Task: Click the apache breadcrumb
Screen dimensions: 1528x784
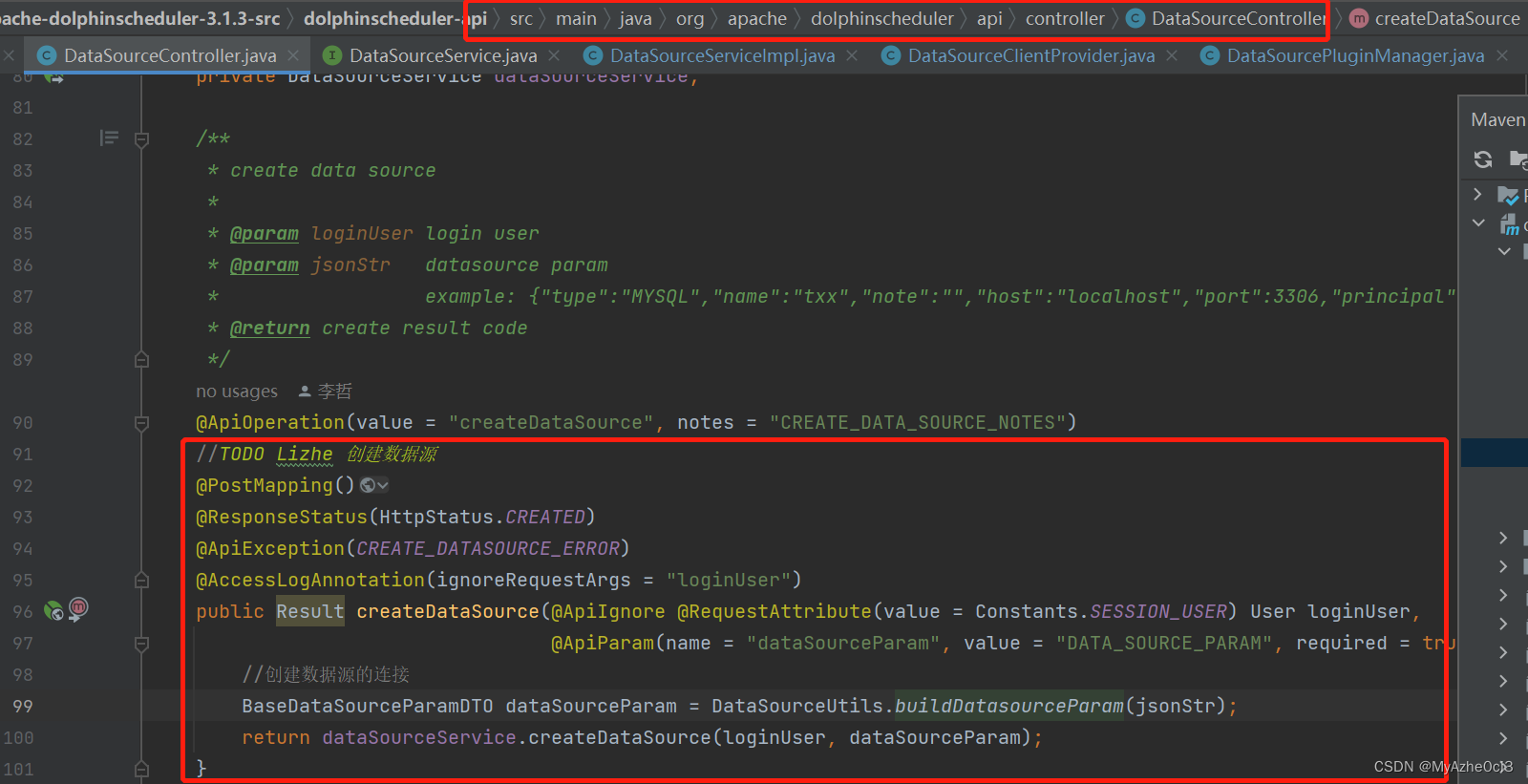Action: point(757,18)
